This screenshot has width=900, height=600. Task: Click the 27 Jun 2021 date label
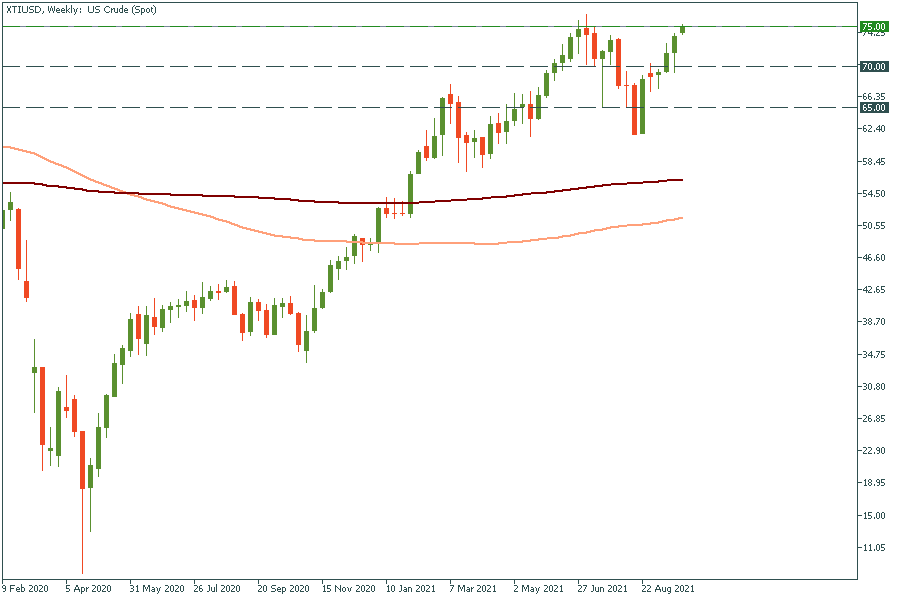click(602, 588)
